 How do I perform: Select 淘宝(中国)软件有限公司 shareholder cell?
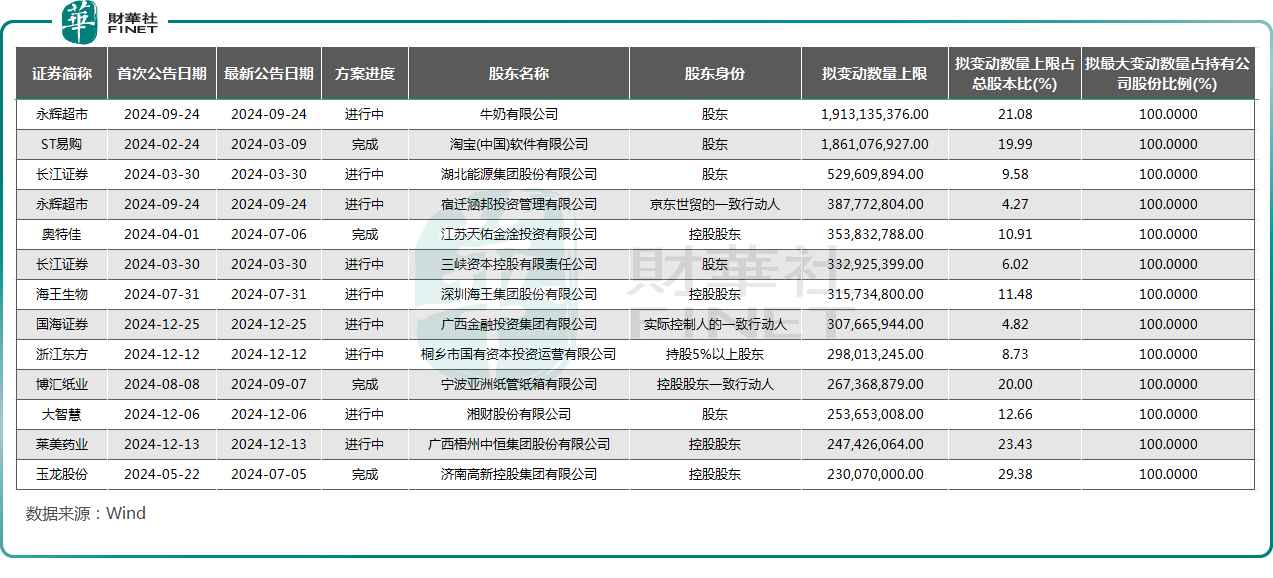tap(519, 145)
